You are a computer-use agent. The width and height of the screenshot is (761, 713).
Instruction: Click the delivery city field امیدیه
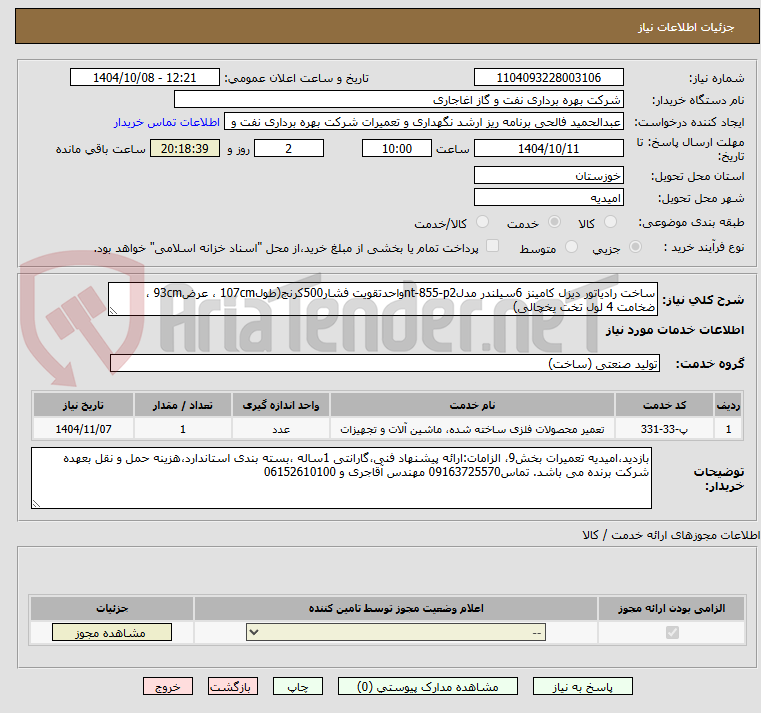[x=549, y=198]
